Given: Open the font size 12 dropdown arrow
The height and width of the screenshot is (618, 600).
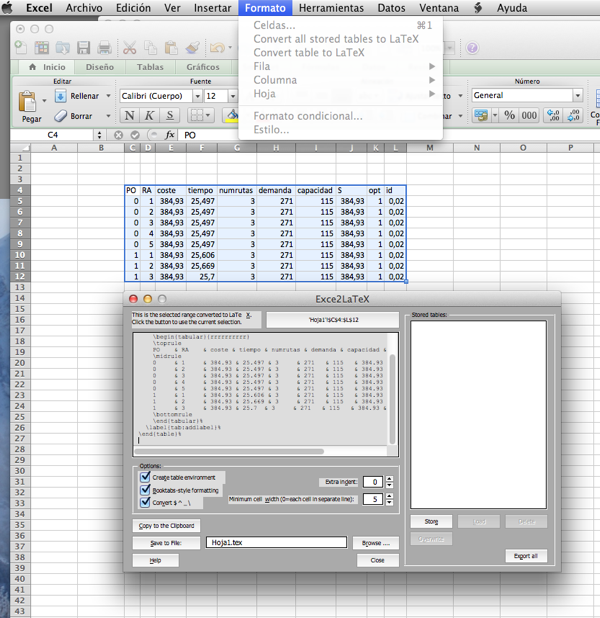Looking at the screenshot, I should coord(233,96).
